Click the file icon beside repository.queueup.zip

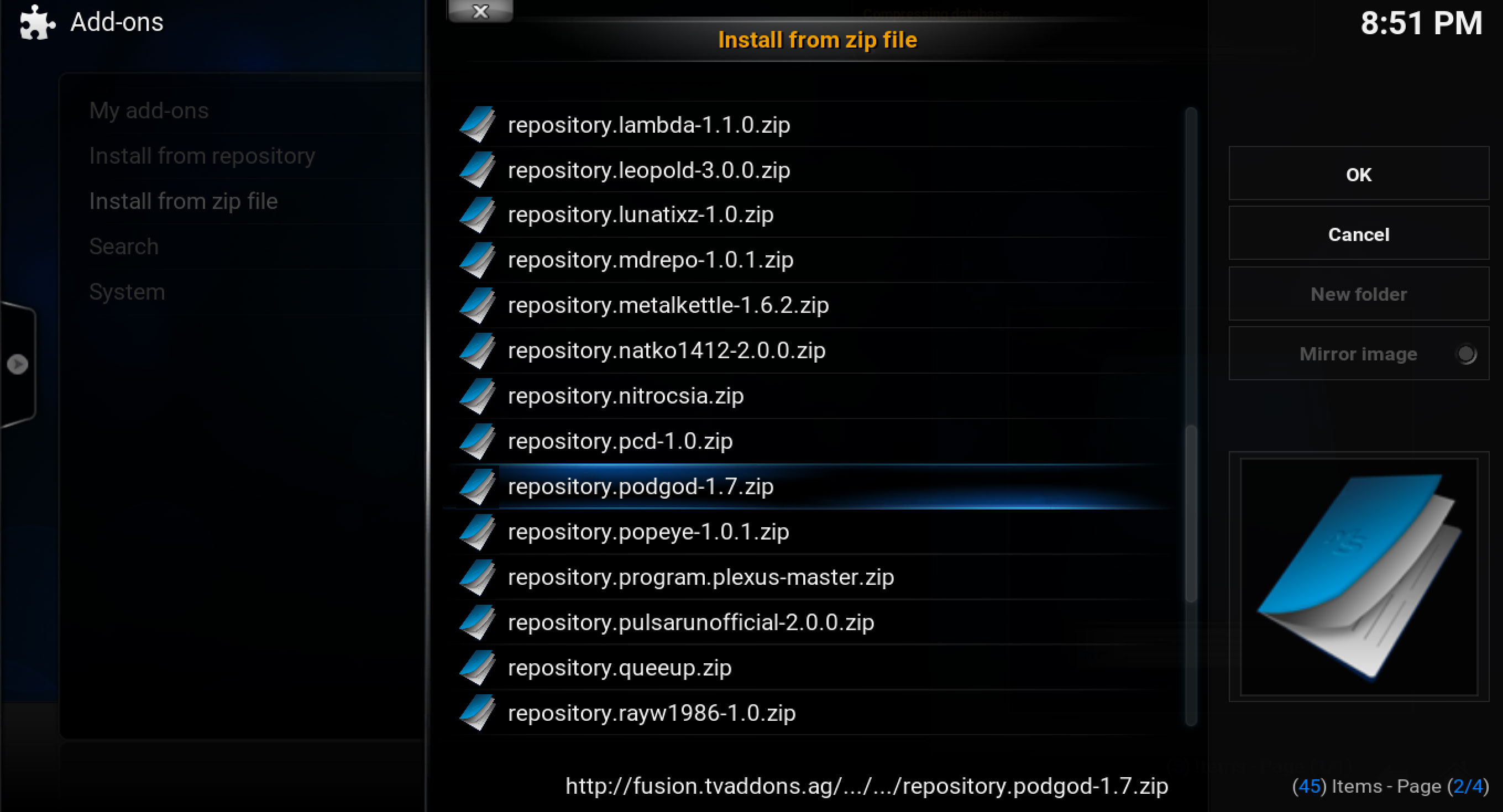pos(477,667)
